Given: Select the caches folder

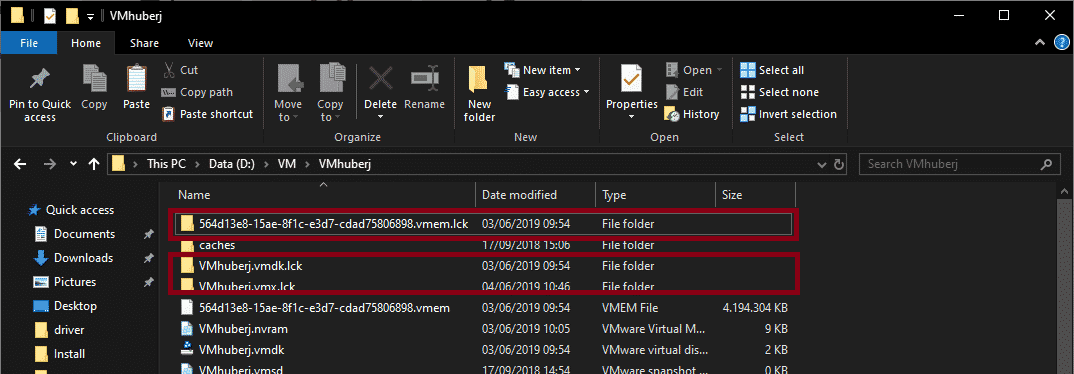Looking at the screenshot, I should [484, 245].
